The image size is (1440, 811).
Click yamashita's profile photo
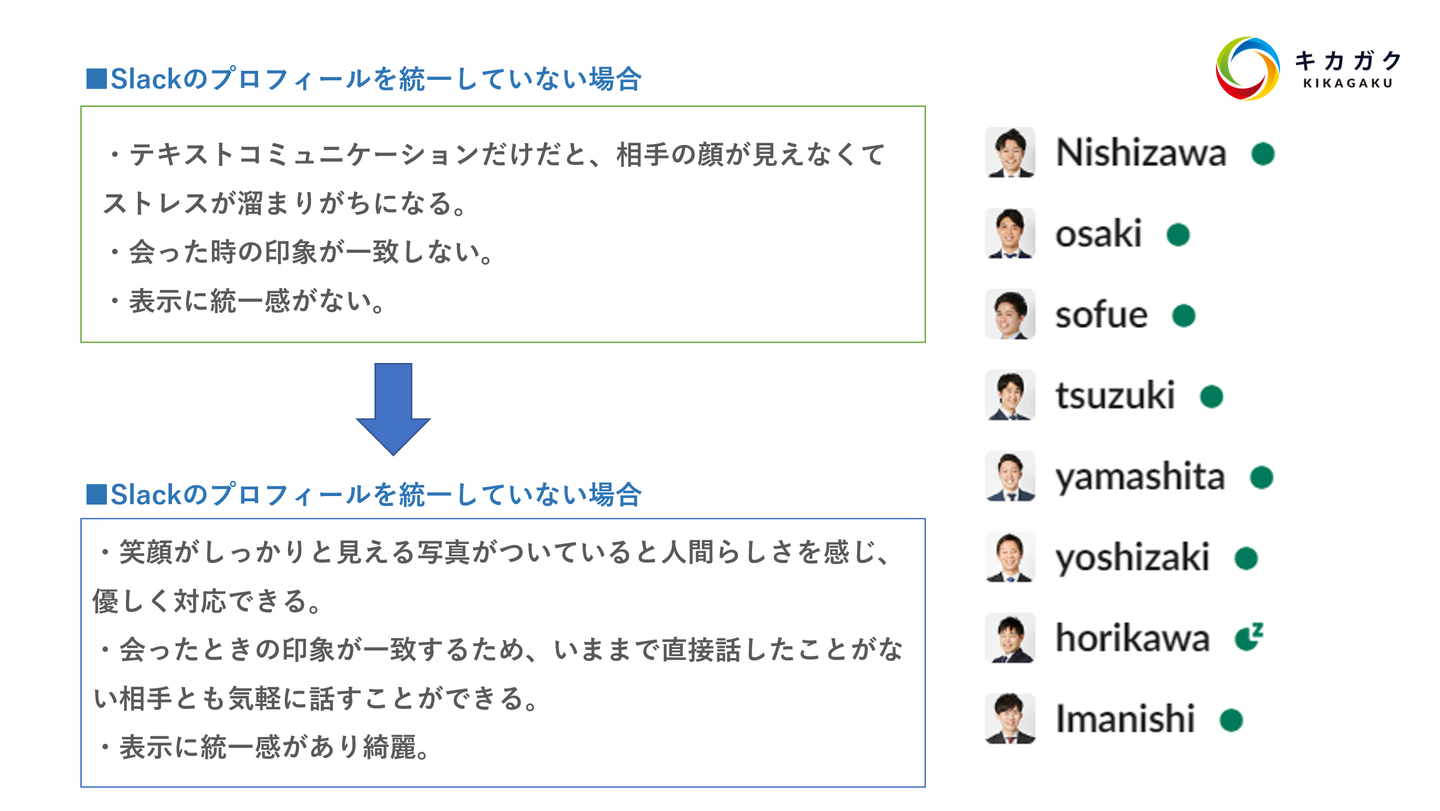pos(1010,477)
